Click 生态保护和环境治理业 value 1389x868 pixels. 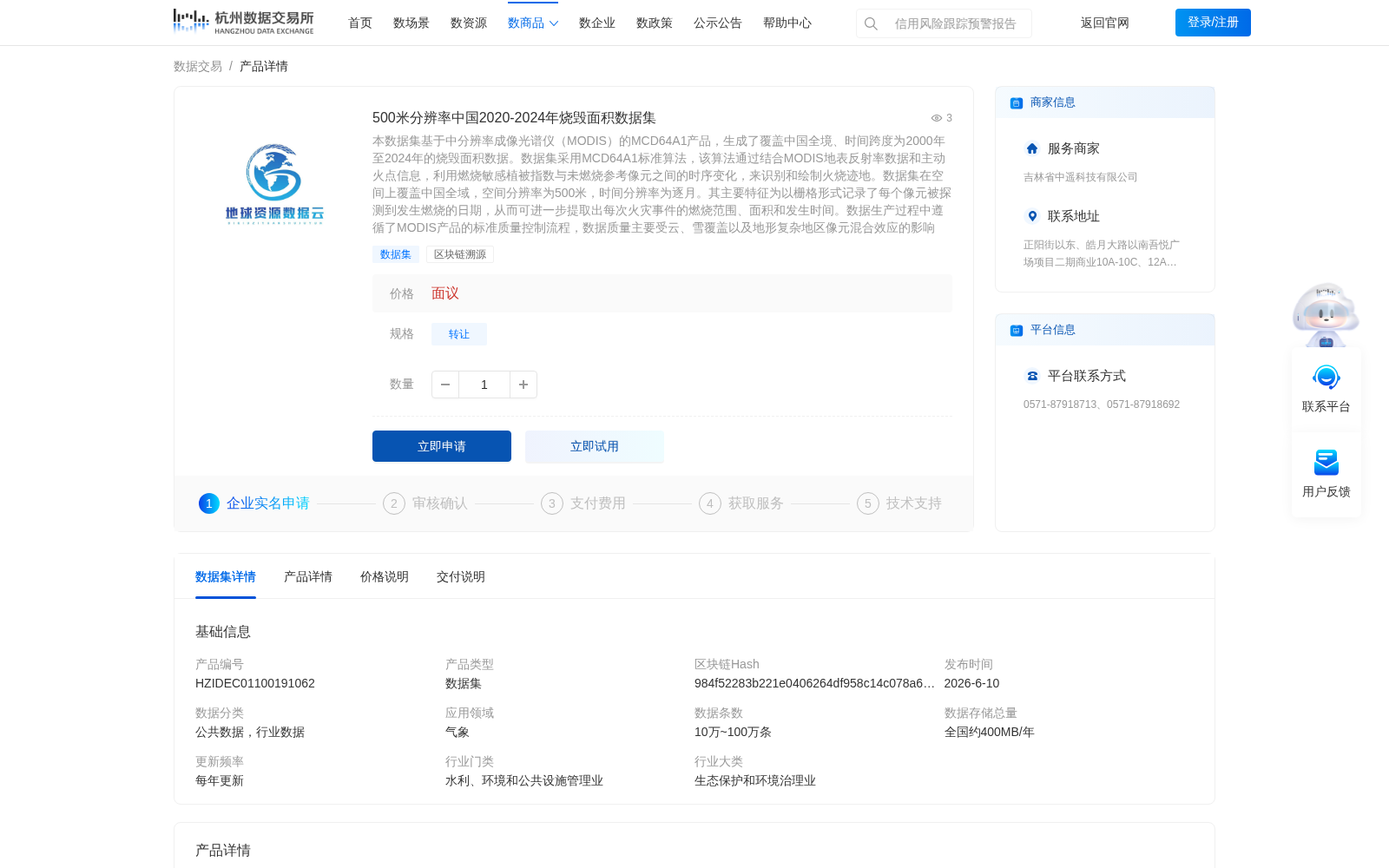755,780
